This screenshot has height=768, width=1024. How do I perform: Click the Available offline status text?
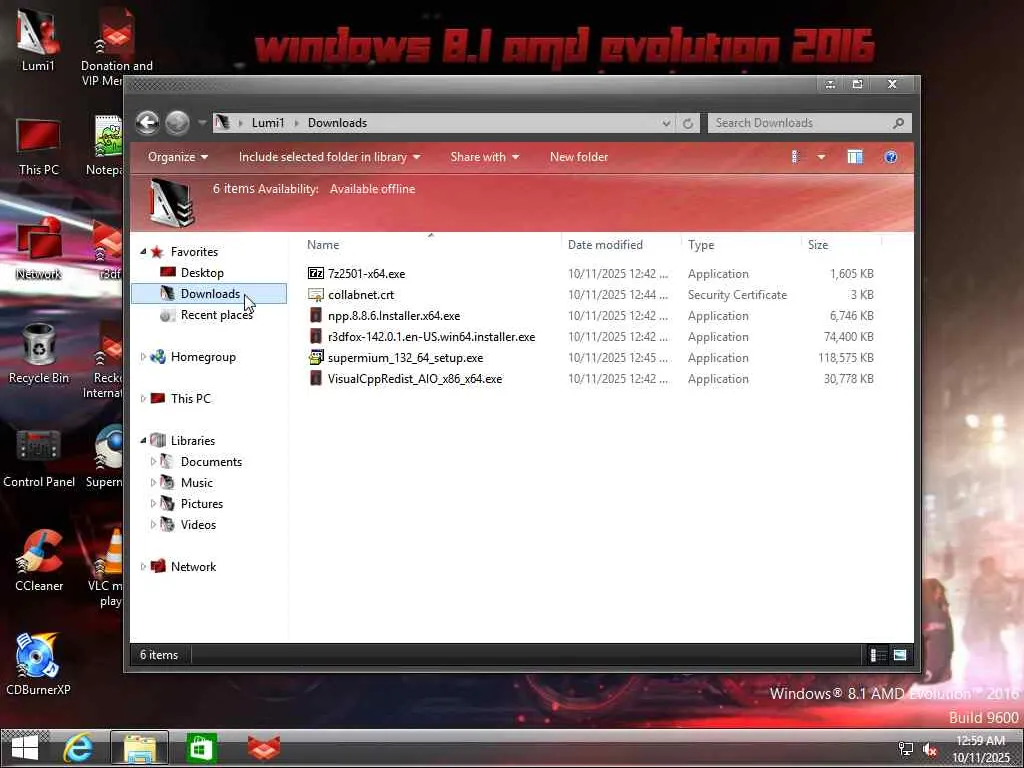coord(372,189)
